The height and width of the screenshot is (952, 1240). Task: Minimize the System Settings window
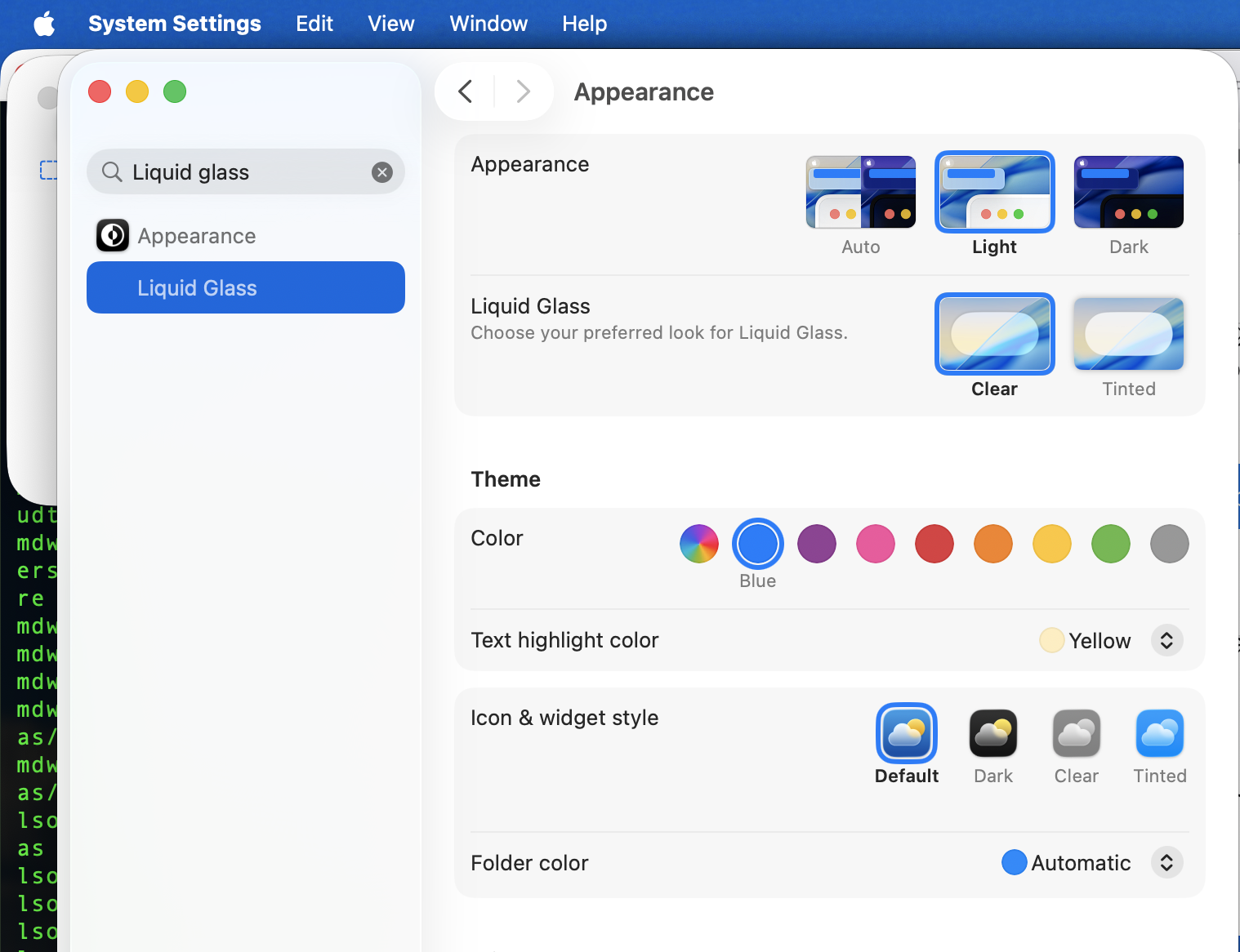[137, 91]
